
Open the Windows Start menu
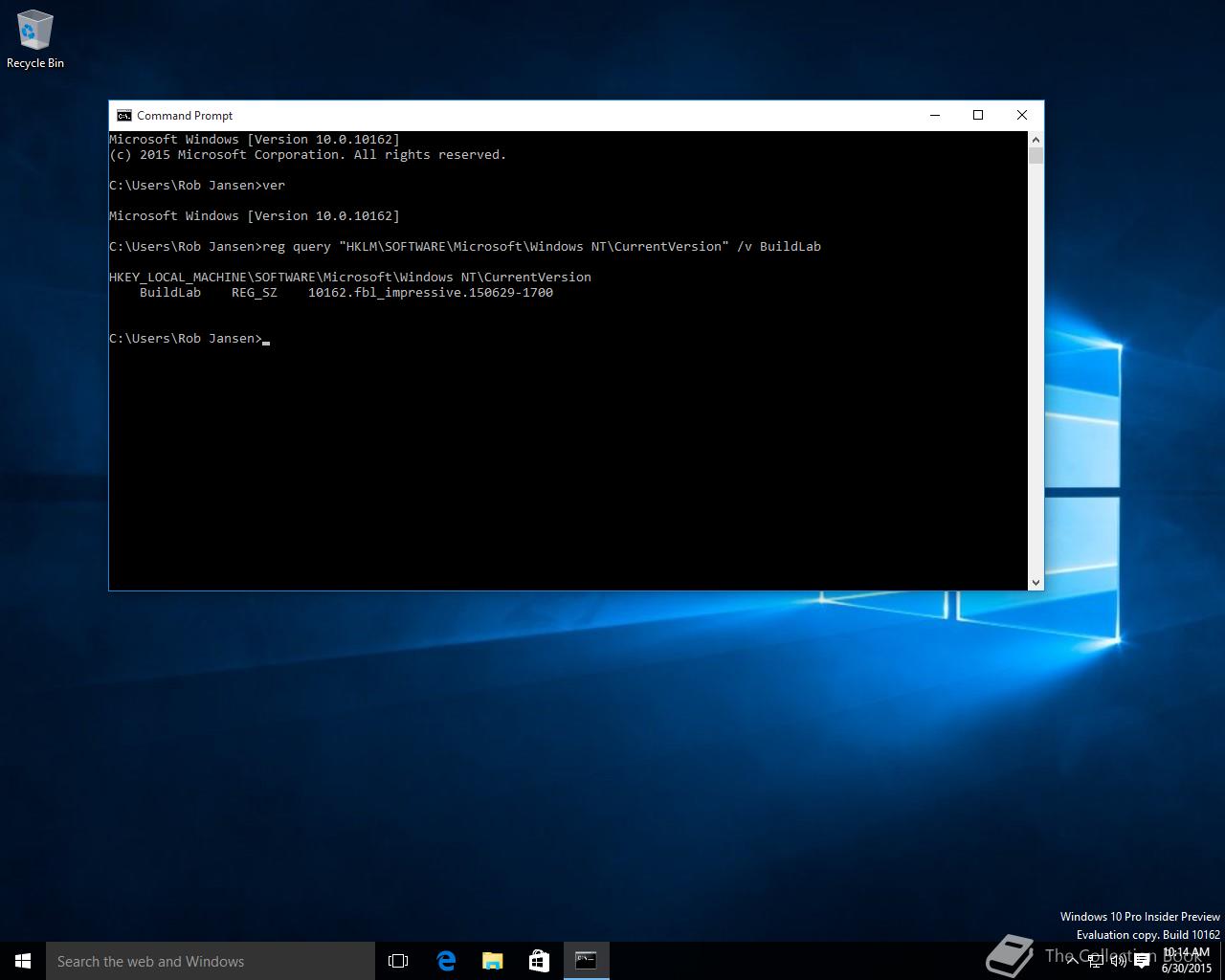pos(23,961)
